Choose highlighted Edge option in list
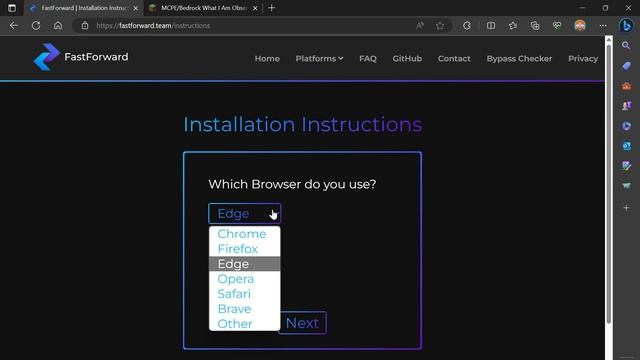Image resolution: width=640 pixels, height=360 pixels. click(244, 264)
